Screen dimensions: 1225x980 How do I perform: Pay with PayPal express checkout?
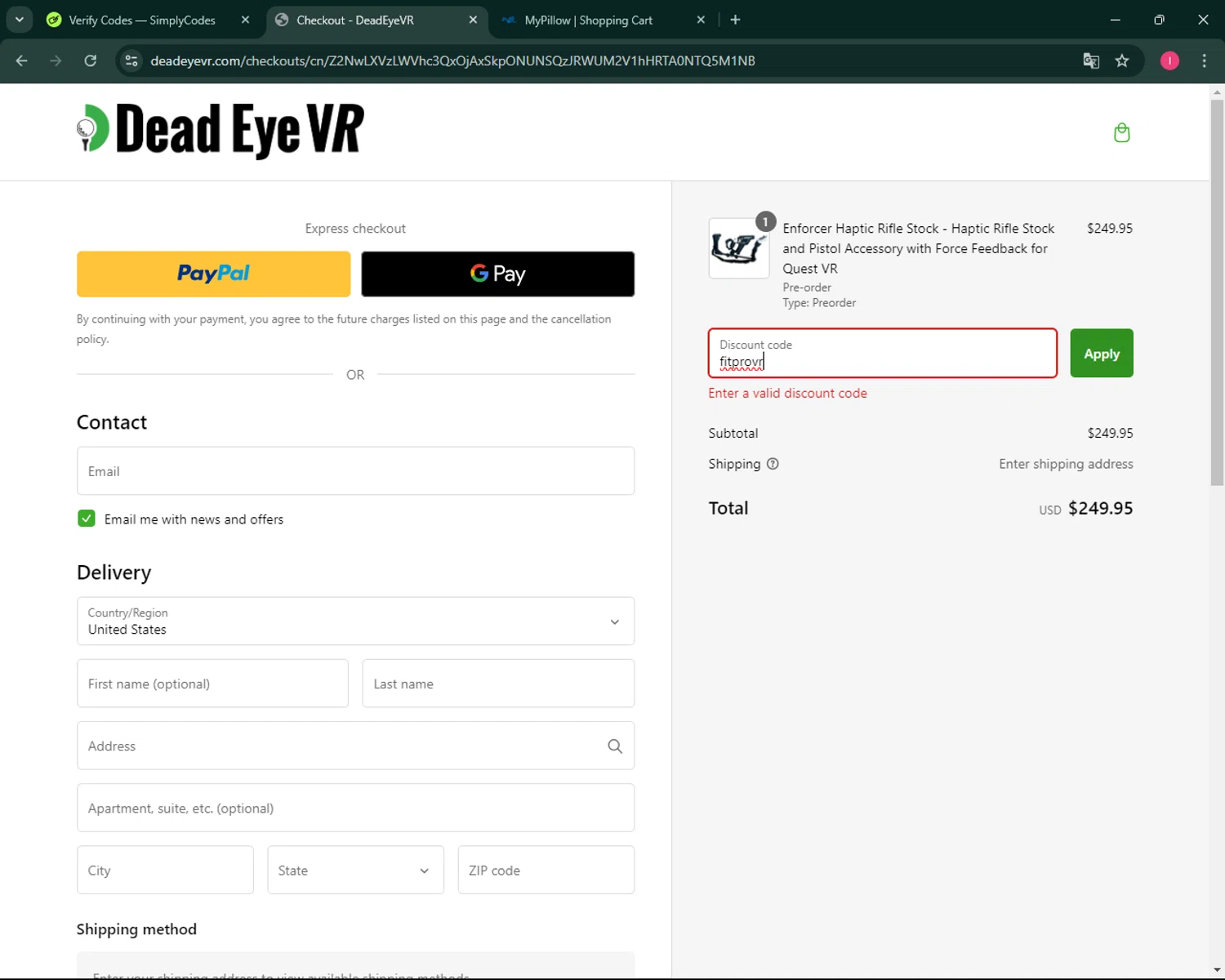pyautogui.click(x=213, y=274)
